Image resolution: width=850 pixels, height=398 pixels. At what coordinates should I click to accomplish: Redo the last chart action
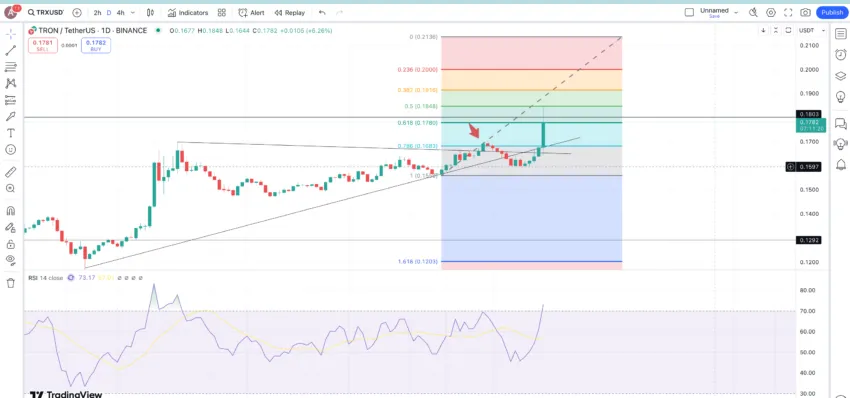(x=339, y=12)
